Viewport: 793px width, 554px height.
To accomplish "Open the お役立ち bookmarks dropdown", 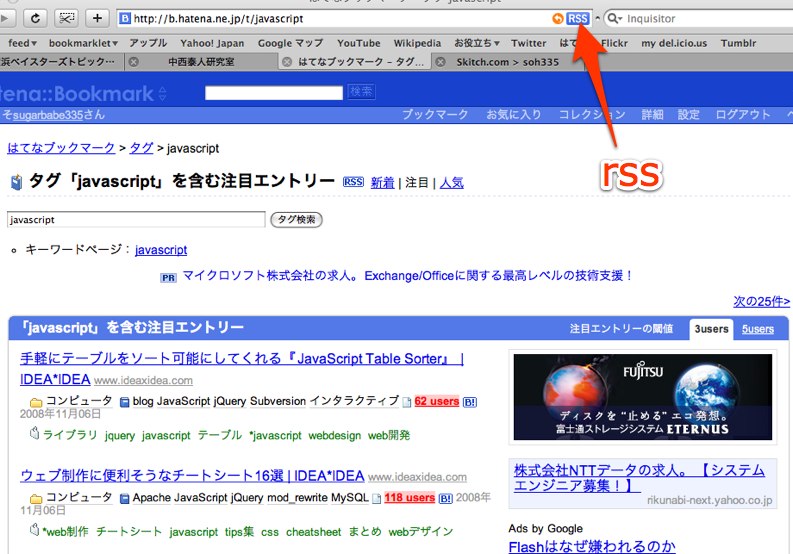I will pyautogui.click(x=477, y=43).
